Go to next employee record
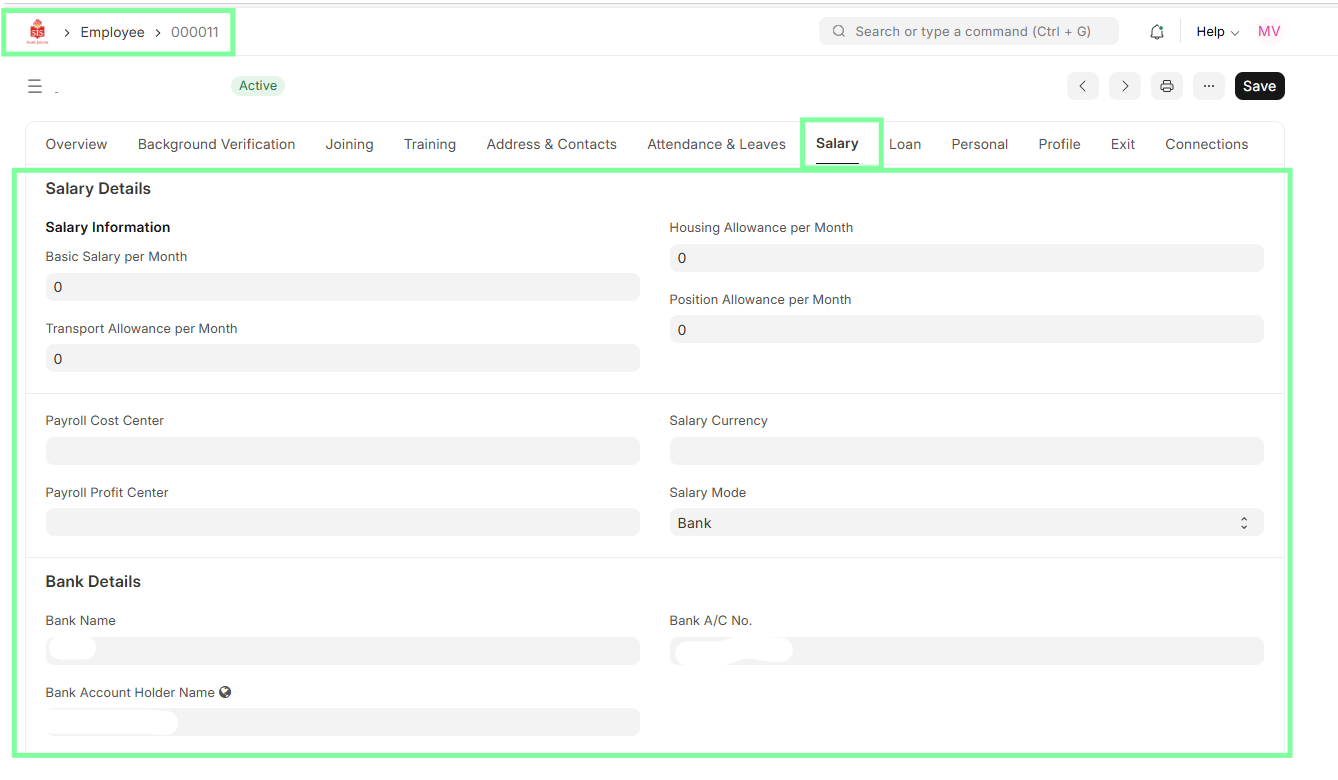The width and height of the screenshot is (1338, 780). [x=1125, y=86]
